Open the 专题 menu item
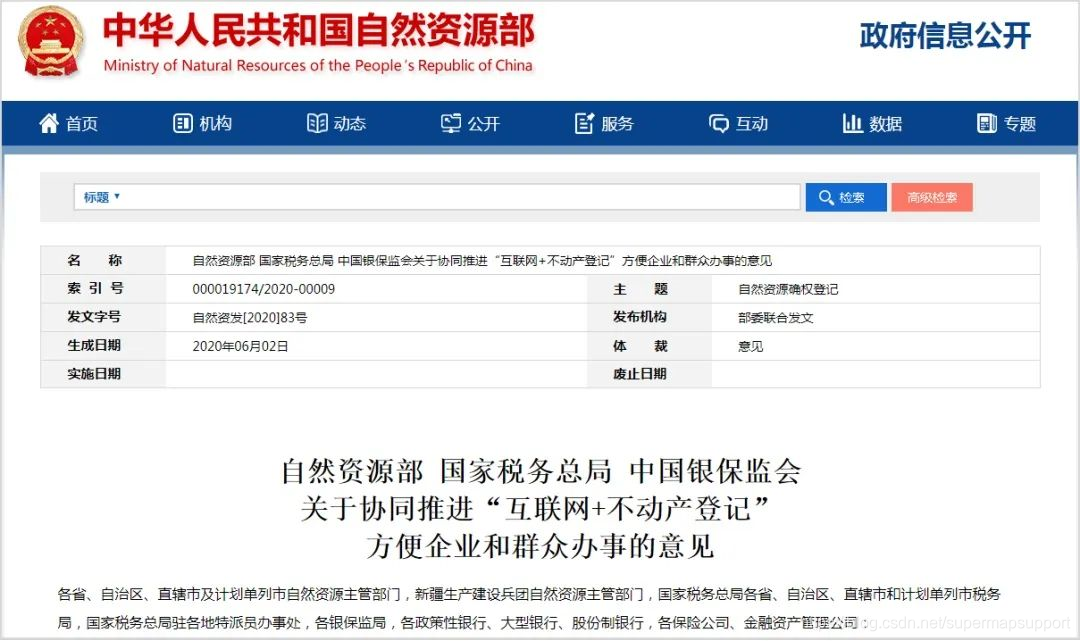1080x641 pixels. click(1006, 123)
